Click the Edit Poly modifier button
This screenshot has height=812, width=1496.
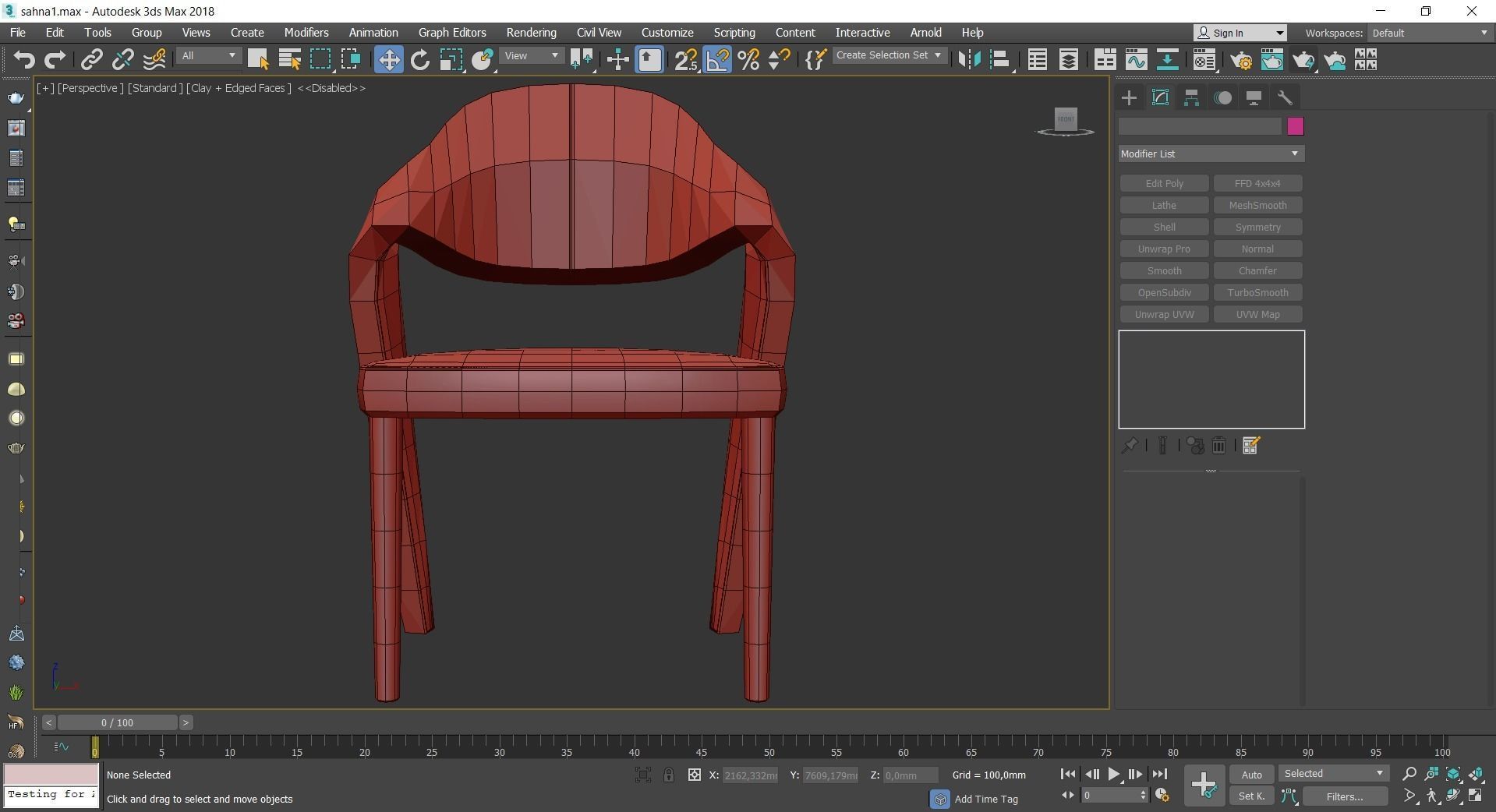[x=1164, y=184]
